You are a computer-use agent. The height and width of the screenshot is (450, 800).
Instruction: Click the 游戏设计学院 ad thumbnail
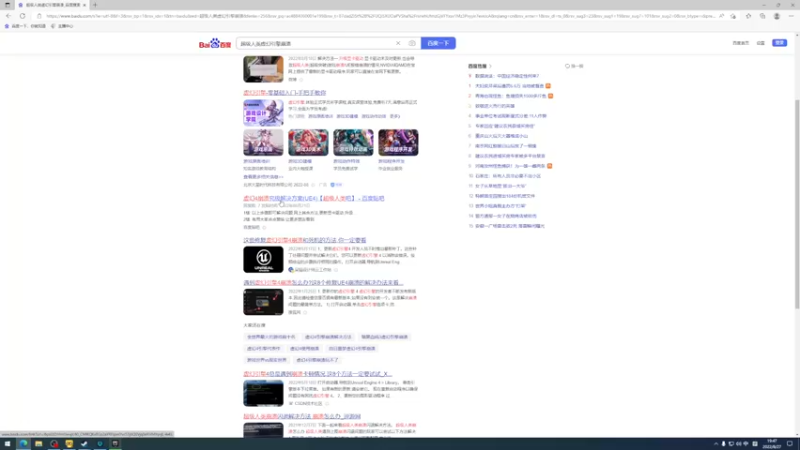pos(263,113)
